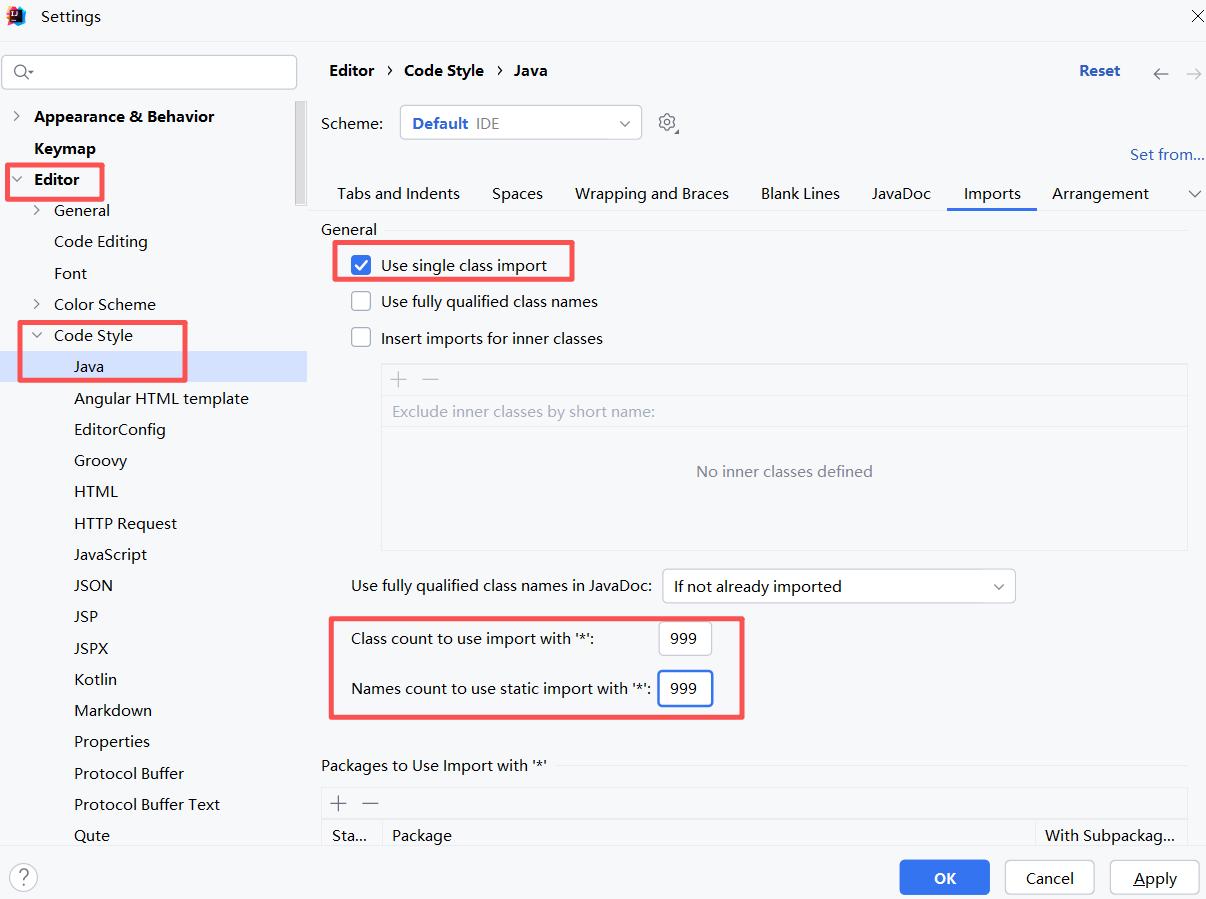This screenshot has height=899, width=1206.
Task: Expand the General tree node
Action: tap(37, 210)
